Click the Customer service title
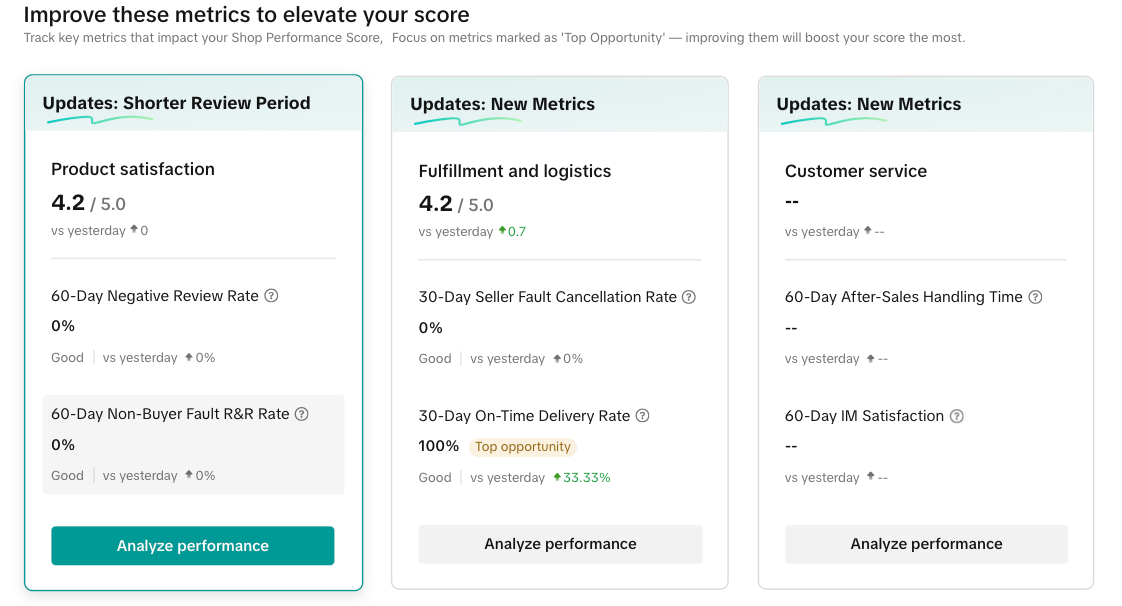The width and height of the screenshot is (1122, 606). (x=855, y=171)
